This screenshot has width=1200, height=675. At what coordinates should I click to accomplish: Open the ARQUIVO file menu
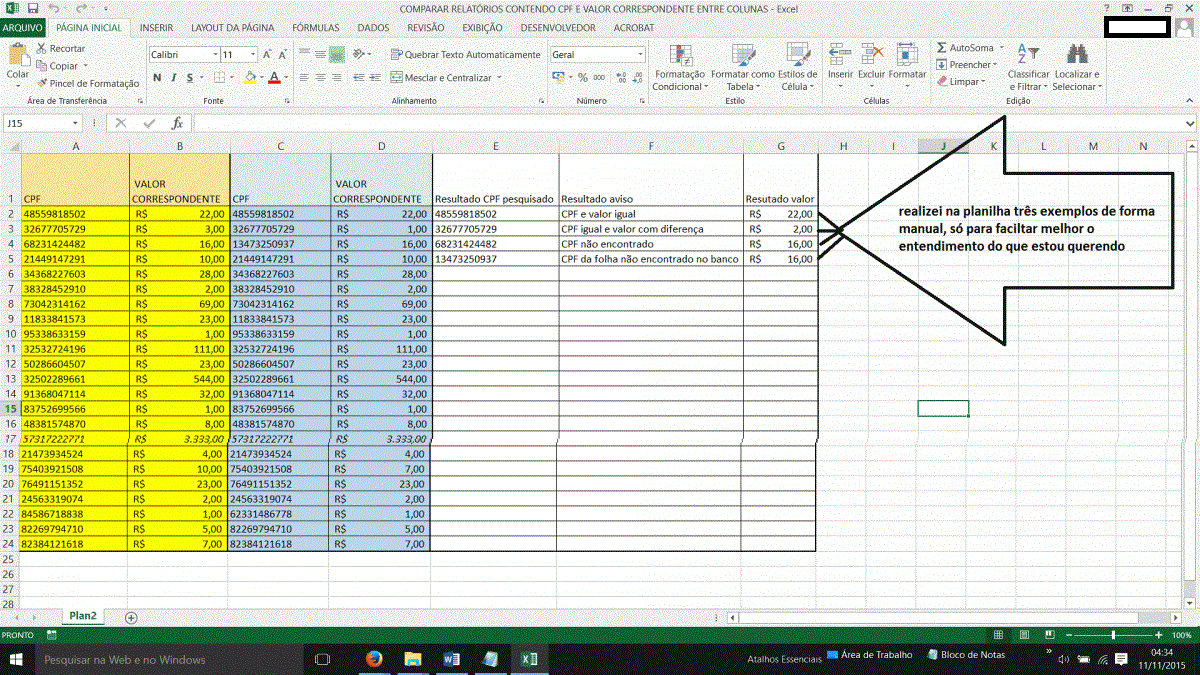point(23,28)
